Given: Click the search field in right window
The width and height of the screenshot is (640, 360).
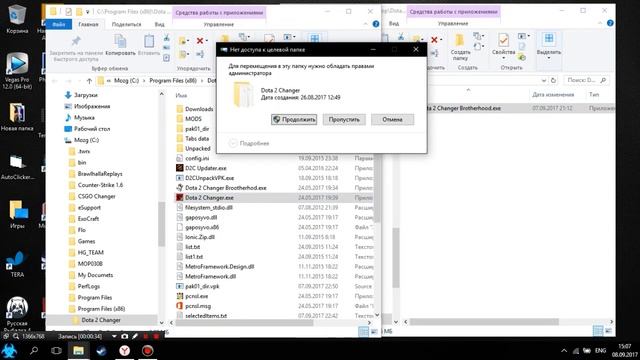Looking at the screenshot, I should pos(586,80).
